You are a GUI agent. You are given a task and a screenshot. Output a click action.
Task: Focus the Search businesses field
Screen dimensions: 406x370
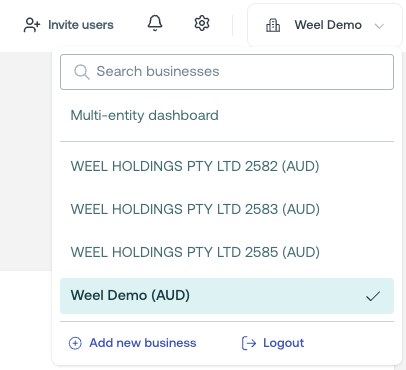(x=227, y=72)
